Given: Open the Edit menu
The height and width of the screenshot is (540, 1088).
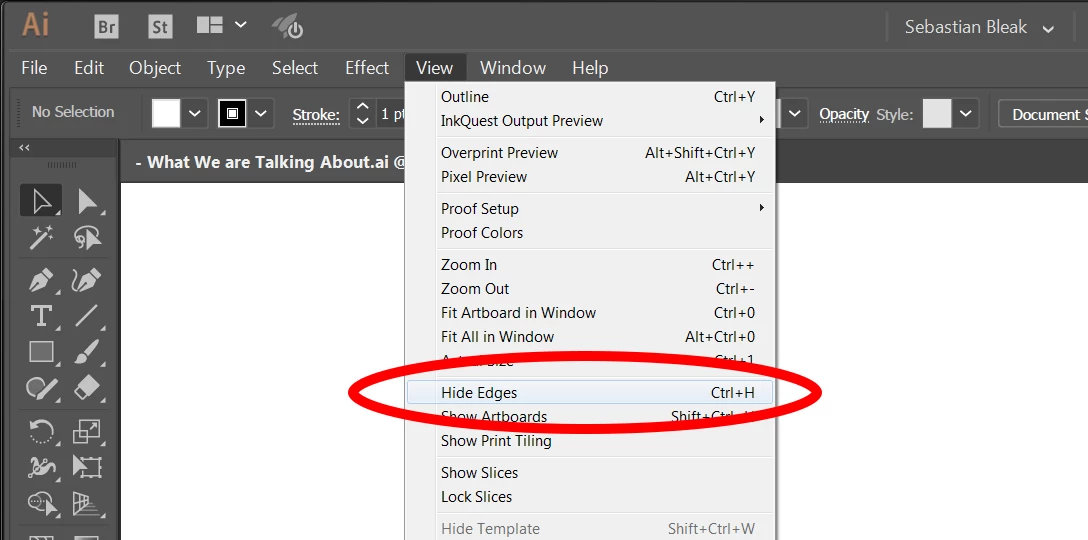Looking at the screenshot, I should [x=89, y=68].
